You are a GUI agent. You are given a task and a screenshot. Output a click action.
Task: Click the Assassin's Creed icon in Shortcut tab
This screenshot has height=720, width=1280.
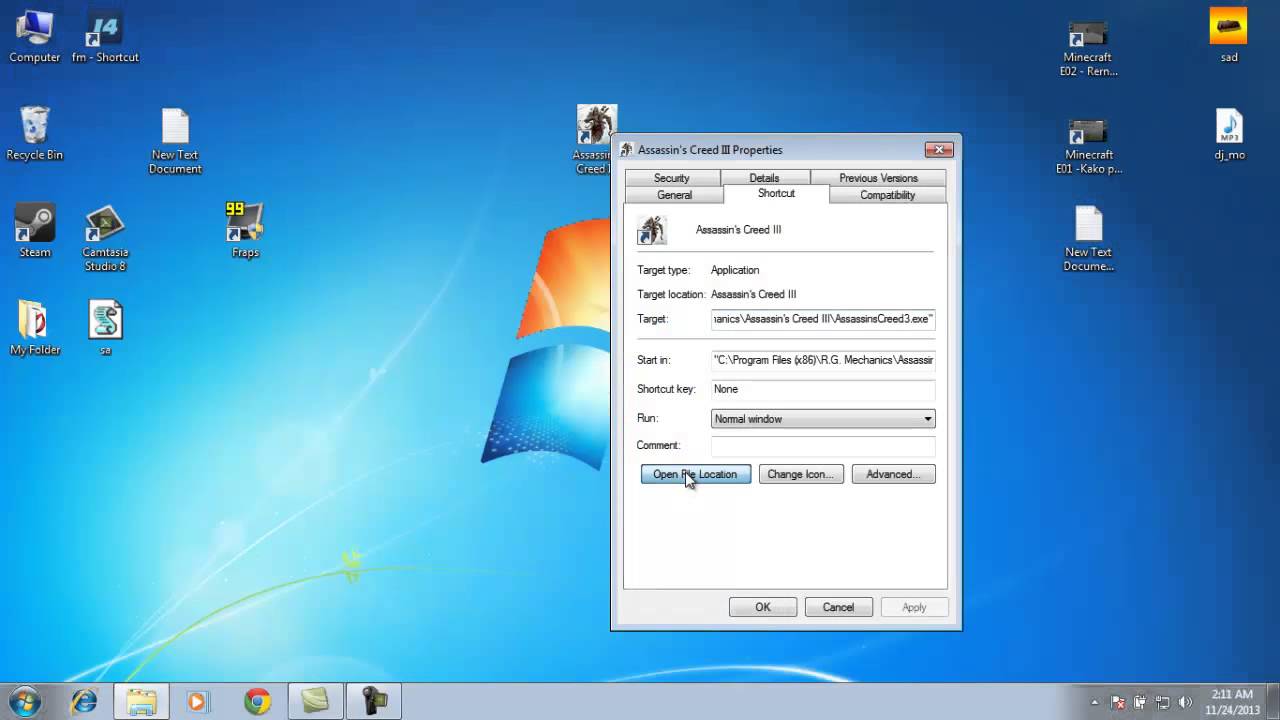click(x=652, y=230)
